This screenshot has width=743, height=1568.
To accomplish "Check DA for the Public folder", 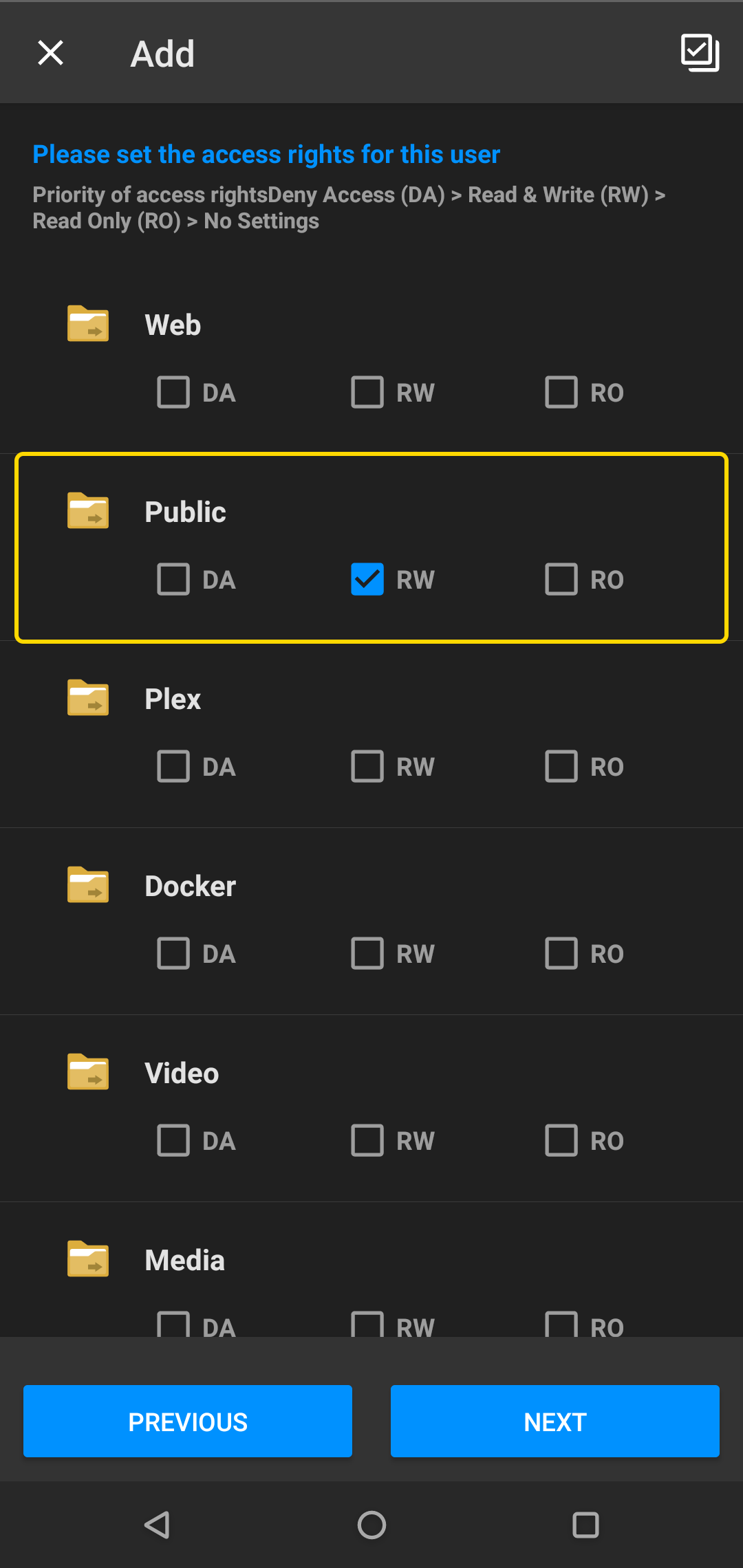I will pos(173,579).
